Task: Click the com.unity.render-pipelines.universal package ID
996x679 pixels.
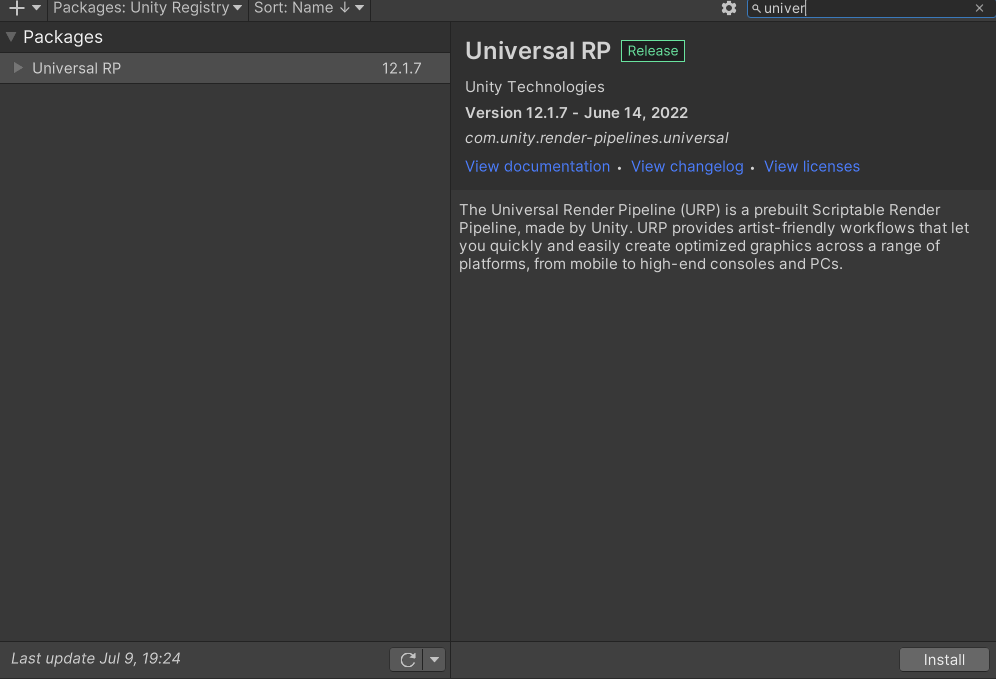Action: [596, 138]
